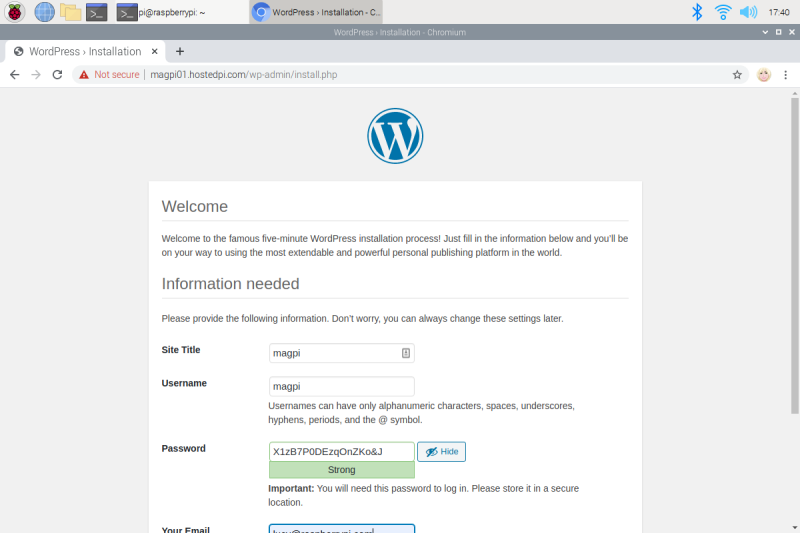
Task: Switch to the WordPress Installation Chromium task
Action: [316, 12]
